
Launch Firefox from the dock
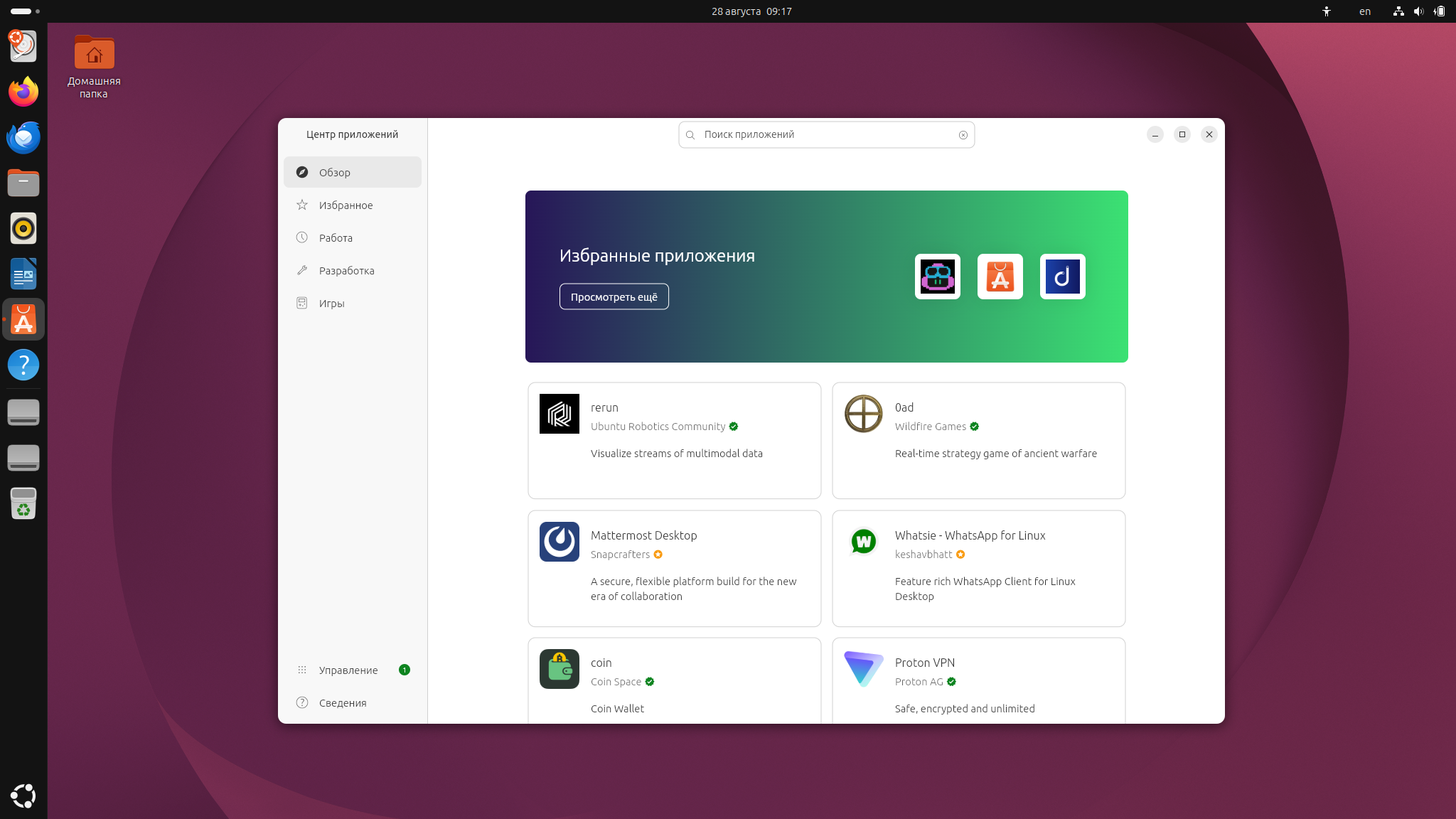(23, 92)
